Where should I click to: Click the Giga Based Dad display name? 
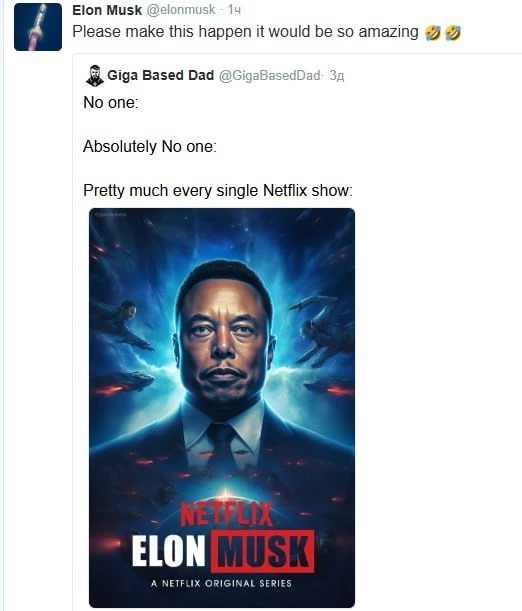pos(160,75)
